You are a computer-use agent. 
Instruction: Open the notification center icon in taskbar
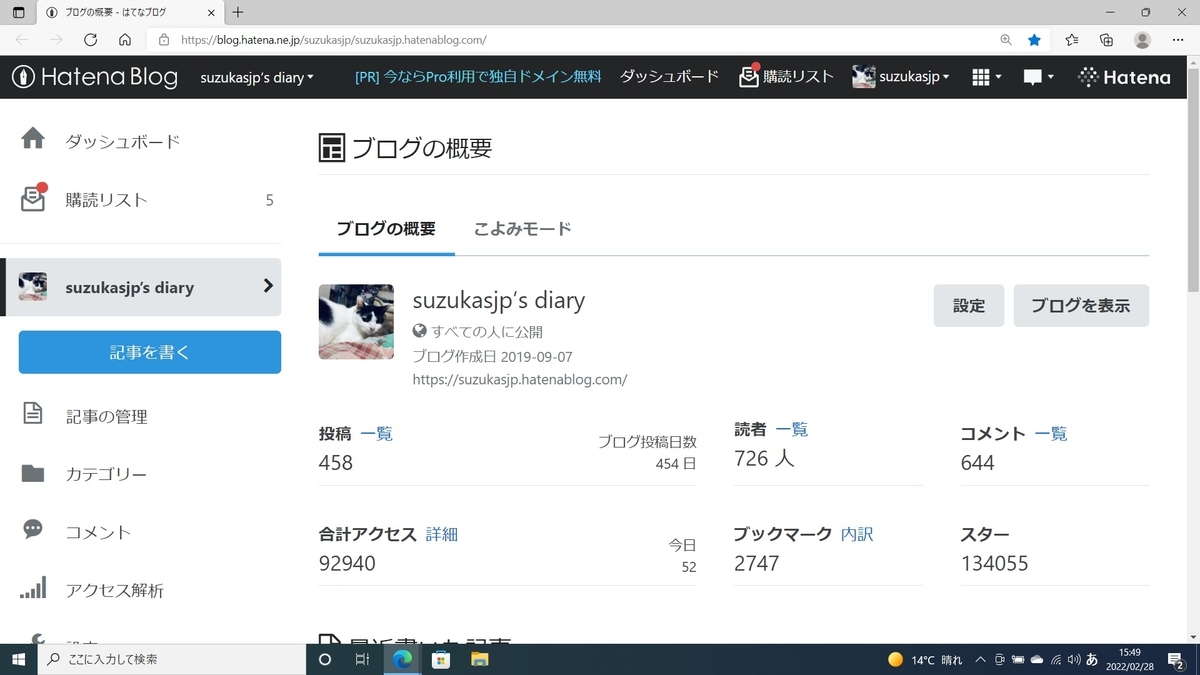[1175, 659]
